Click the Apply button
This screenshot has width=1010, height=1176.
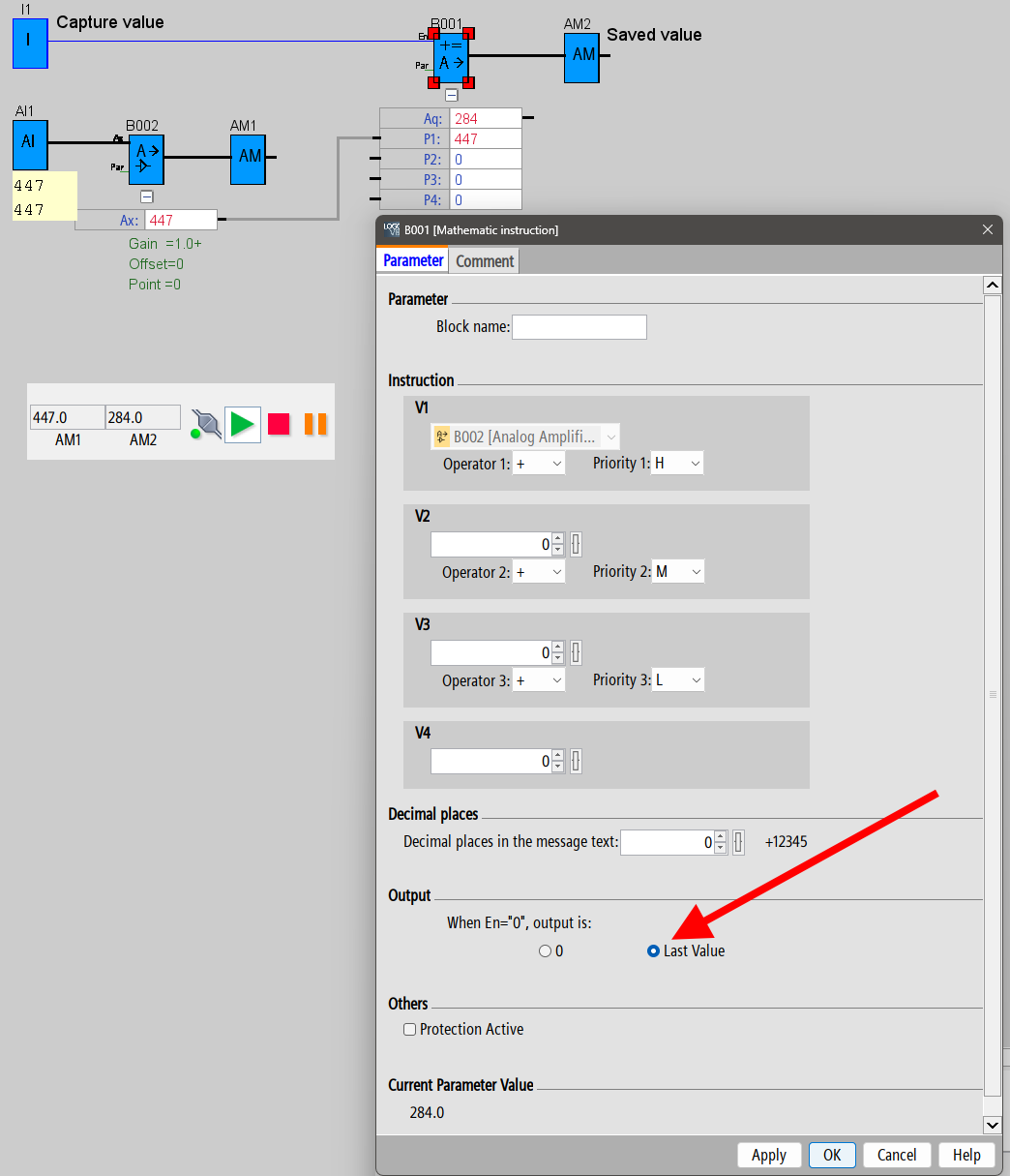pyautogui.click(x=769, y=1155)
